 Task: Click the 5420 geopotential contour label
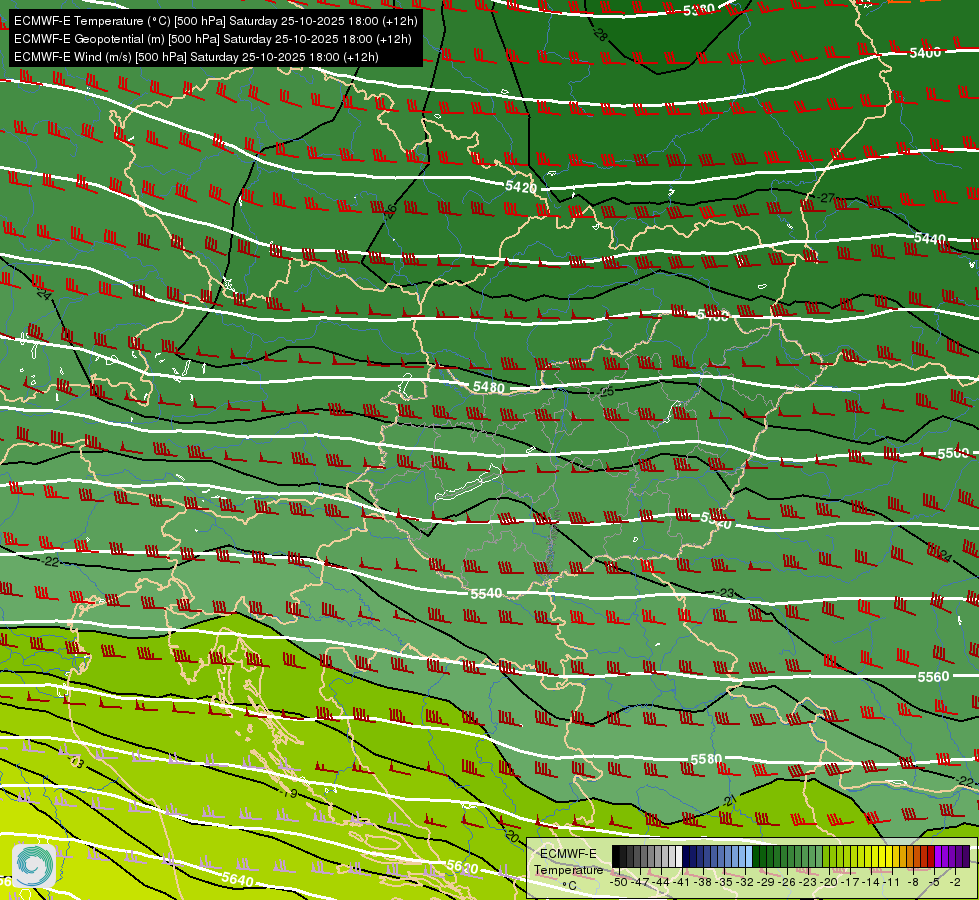(521, 187)
